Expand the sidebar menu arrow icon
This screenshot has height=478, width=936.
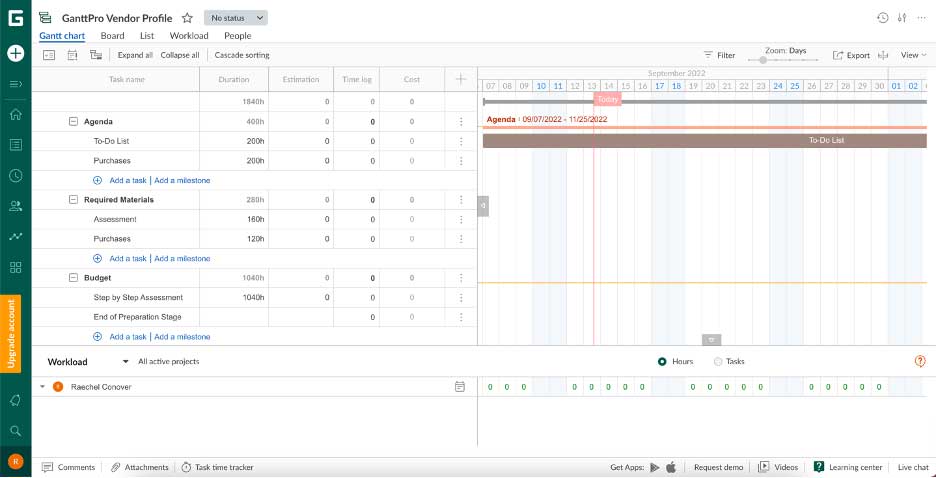click(x=16, y=84)
